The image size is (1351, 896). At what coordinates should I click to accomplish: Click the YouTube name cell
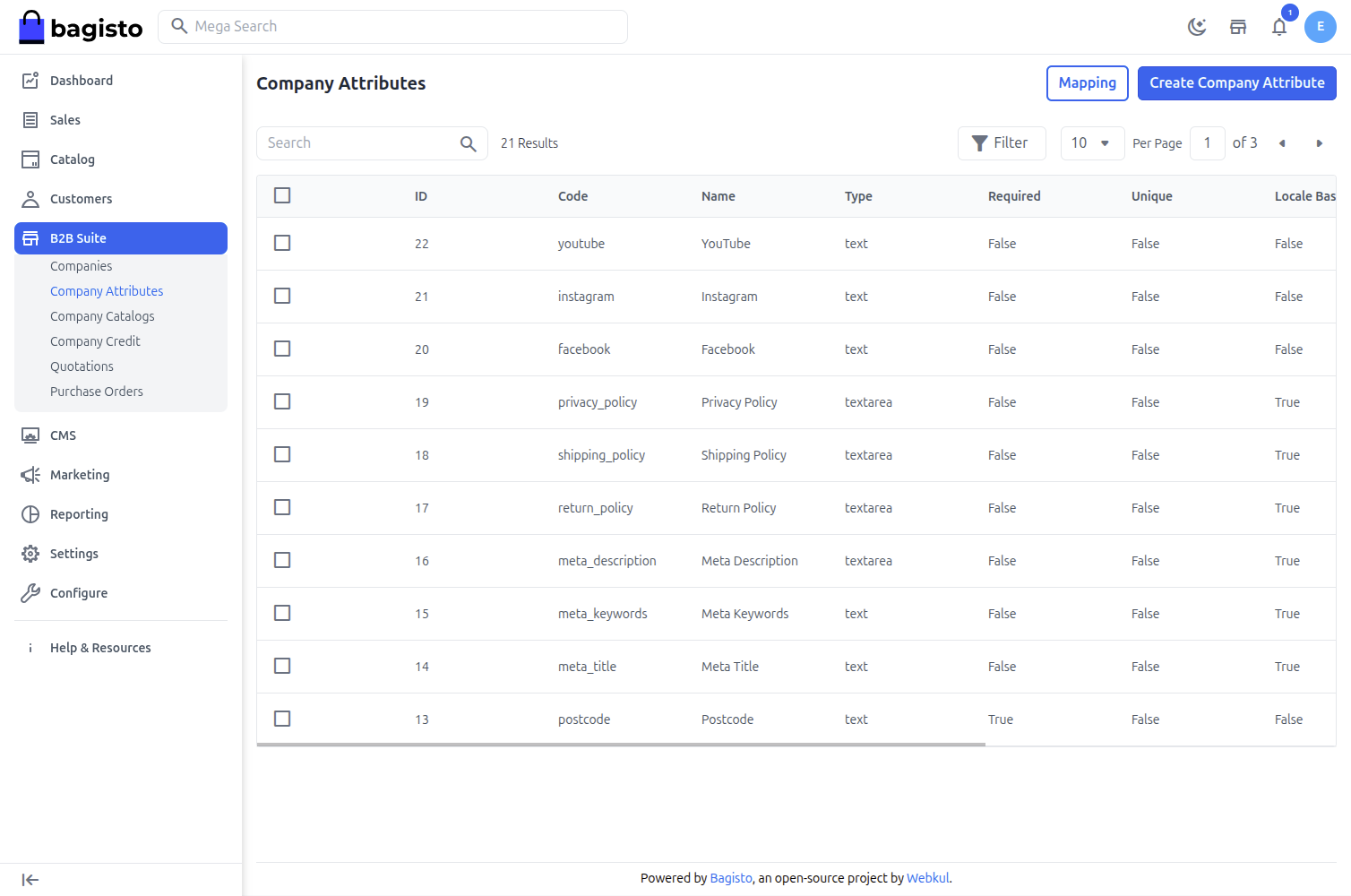(x=726, y=244)
